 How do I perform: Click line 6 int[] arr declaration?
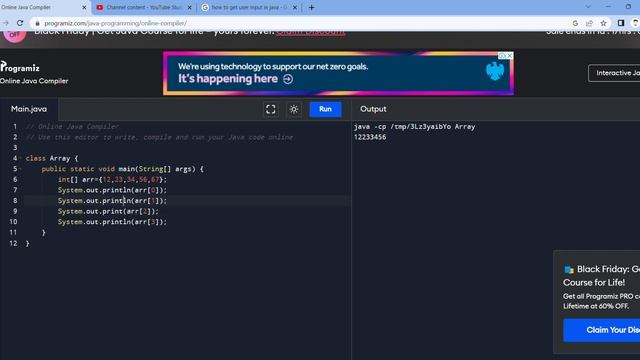click(112, 179)
